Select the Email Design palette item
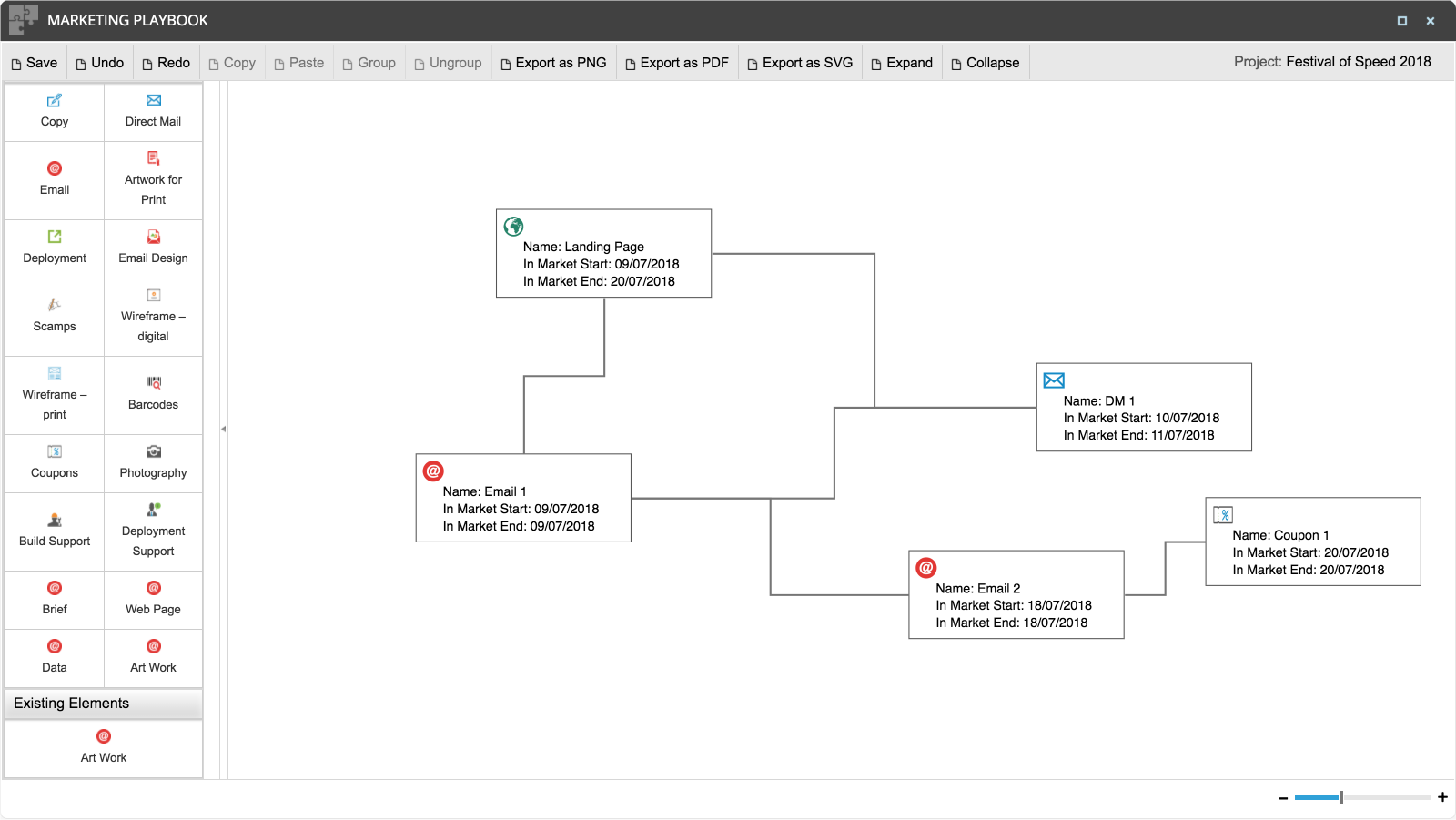 click(153, 248)
